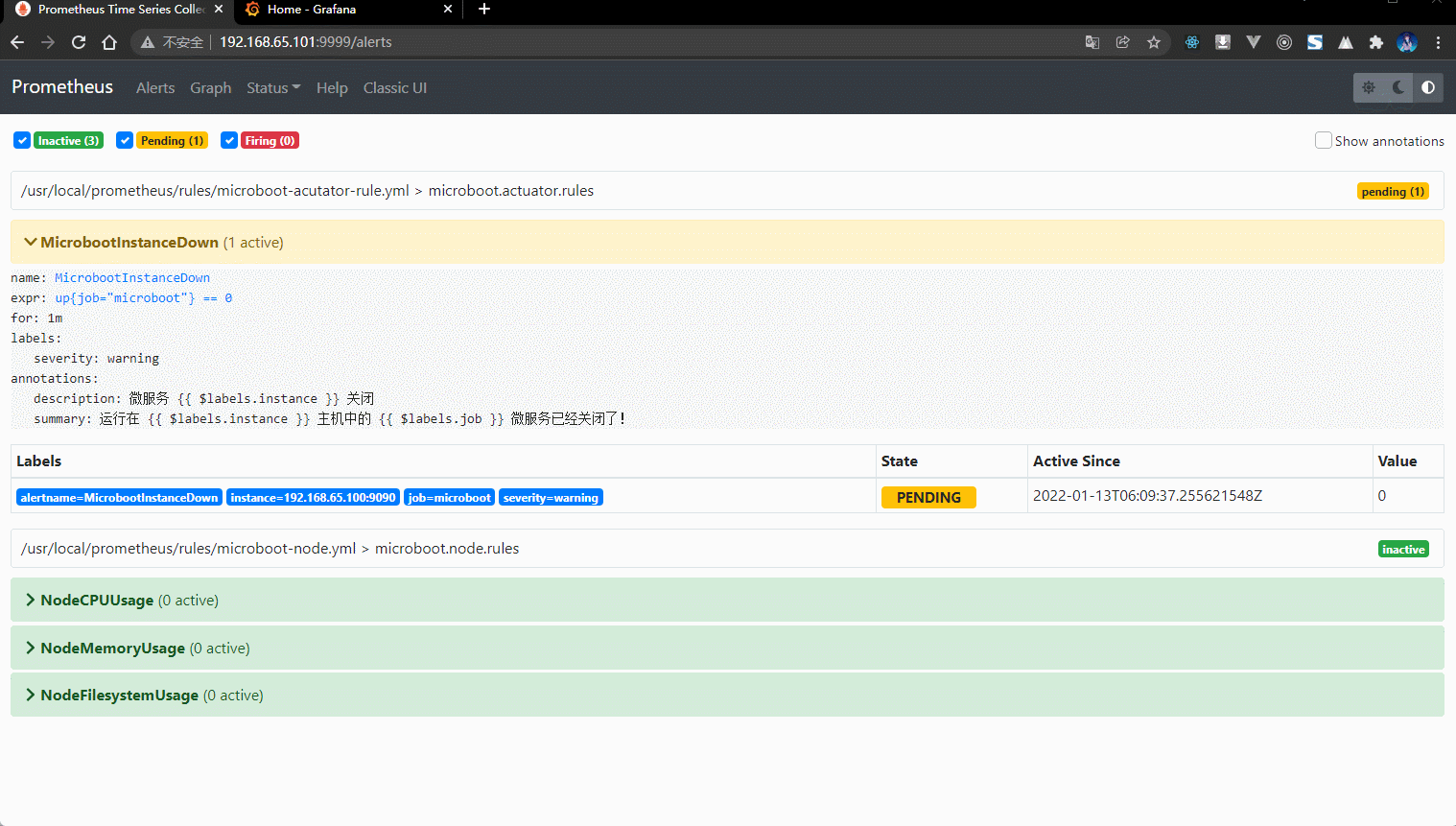Click the 'for: 1m' rule line
This screenshot has height=826, width=1456.
pos(36,318)
